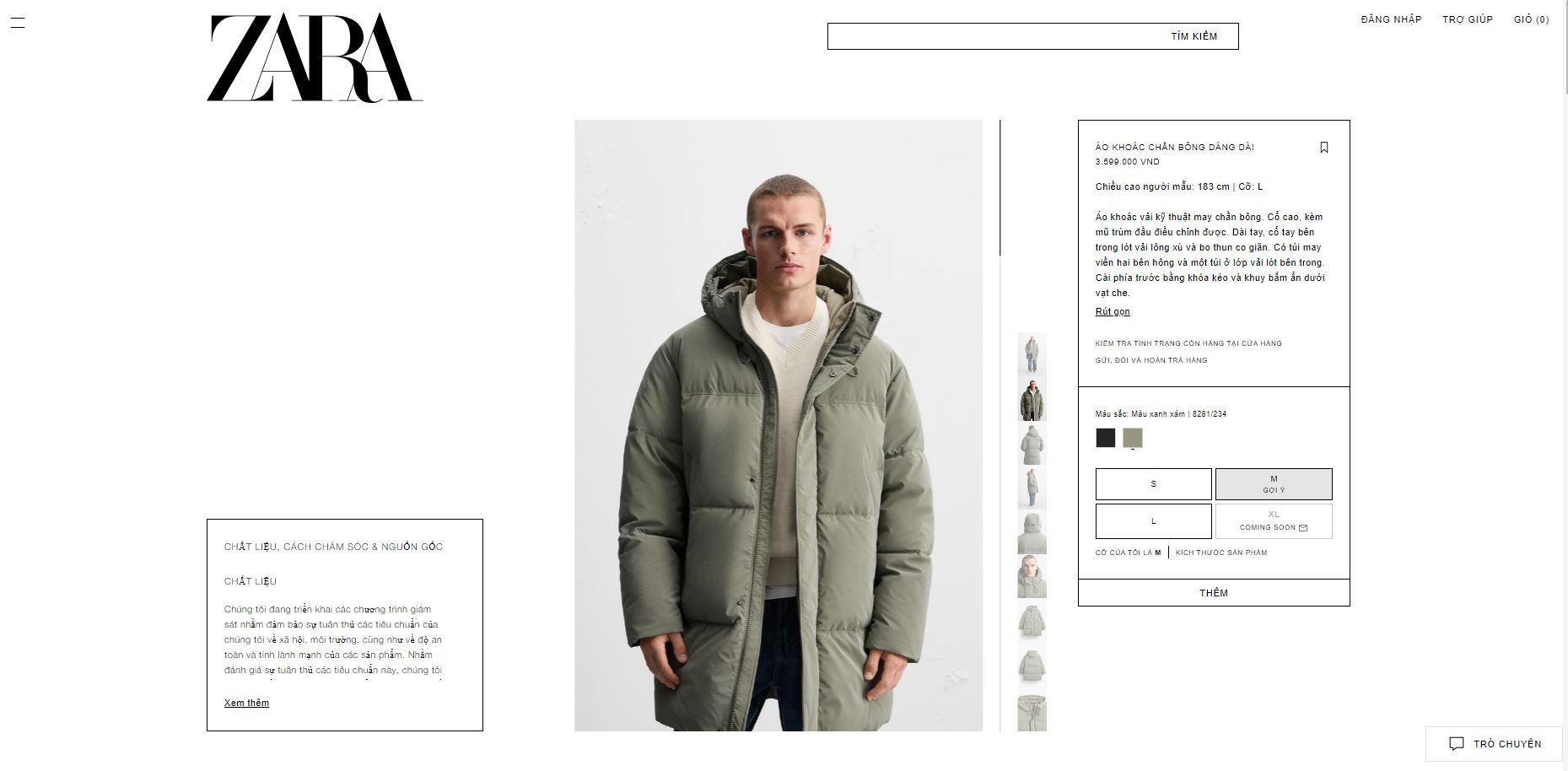This screenshot has height=771, width=1568.
Task: Click the XL coming soon envelope icon
Action: tap(1303, 528)
